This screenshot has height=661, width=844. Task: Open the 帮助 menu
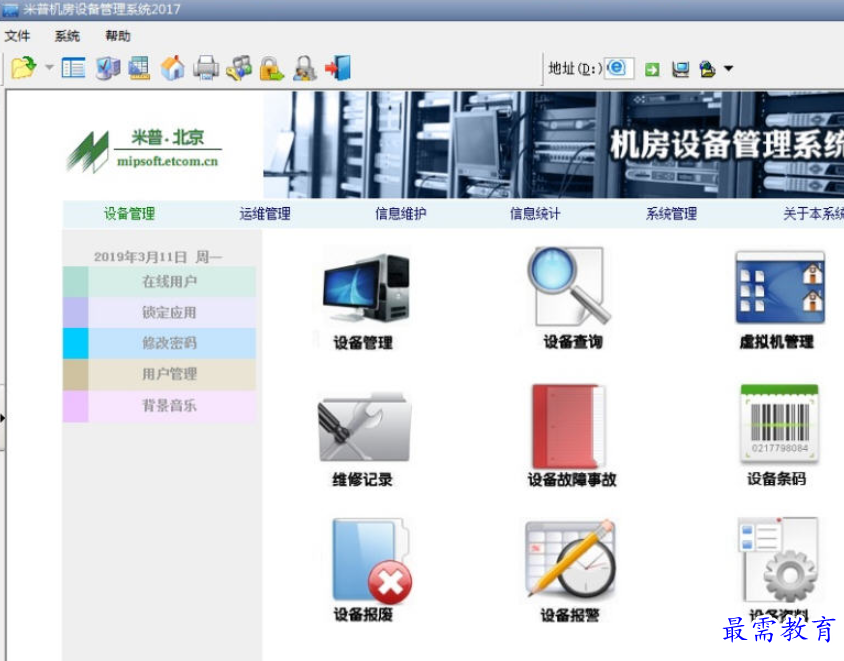(118, 36)
